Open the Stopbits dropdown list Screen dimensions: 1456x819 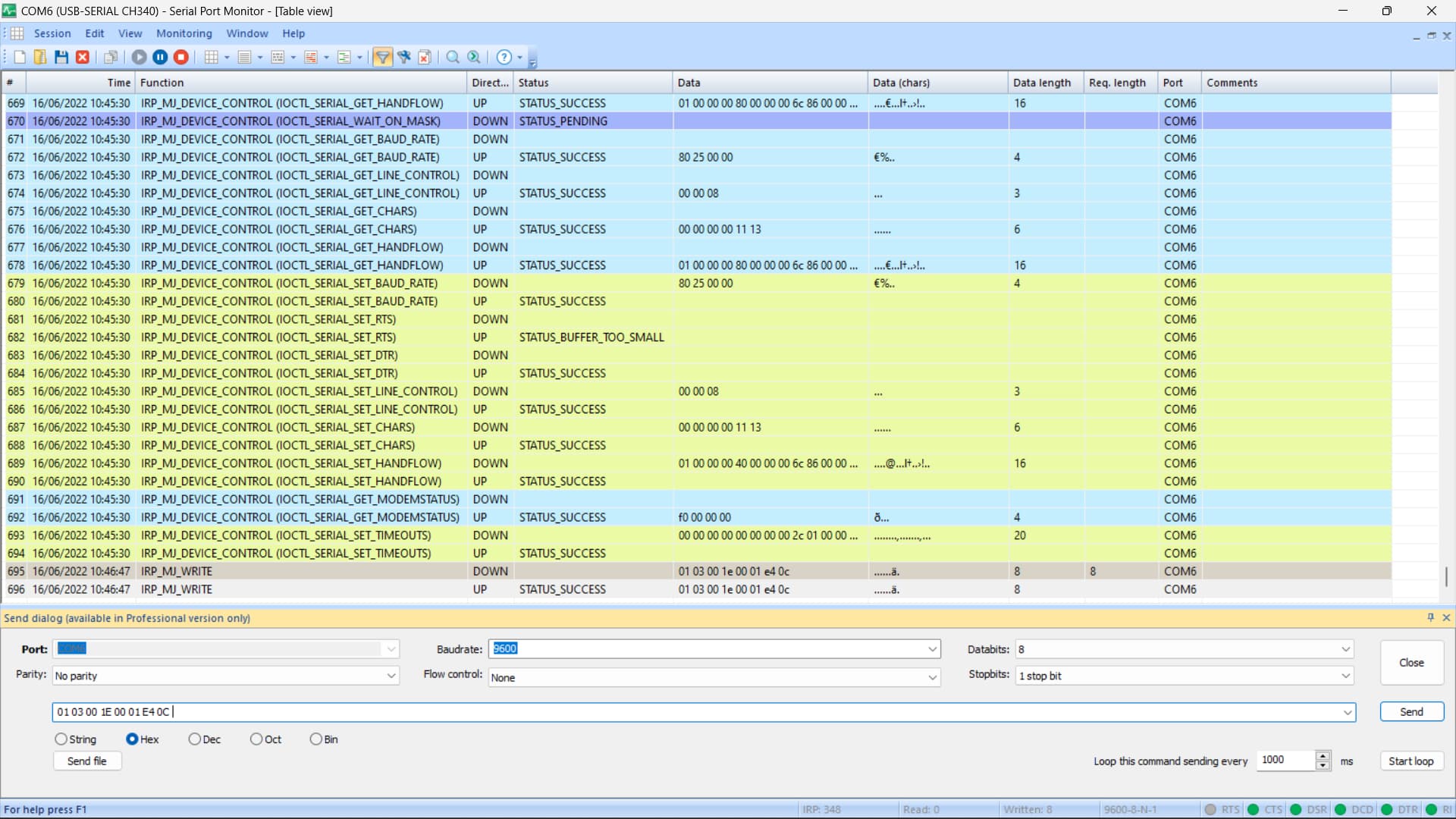[x=1345, y=676]
